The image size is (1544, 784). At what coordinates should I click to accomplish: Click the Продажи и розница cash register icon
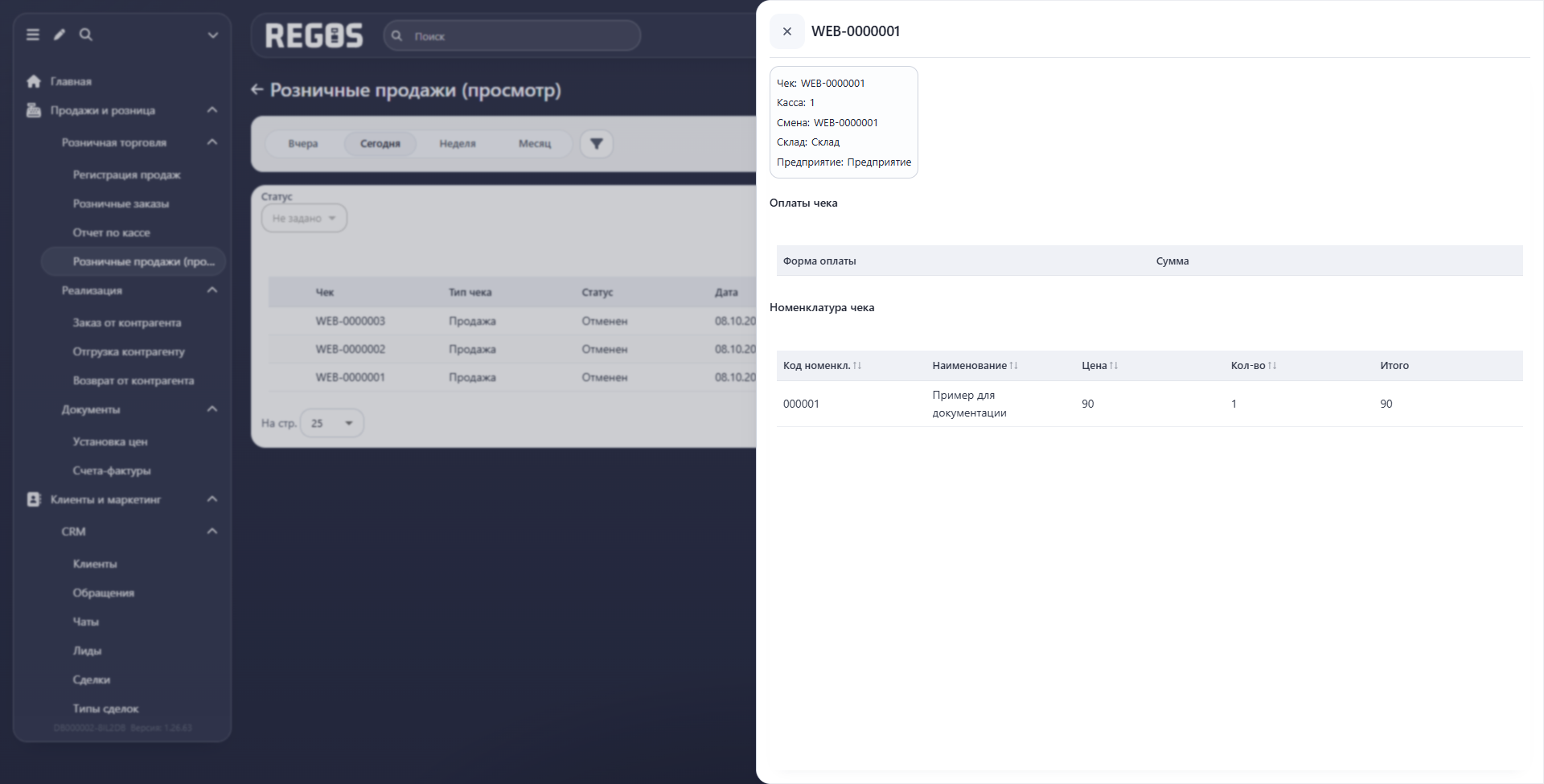pos(34,110)
